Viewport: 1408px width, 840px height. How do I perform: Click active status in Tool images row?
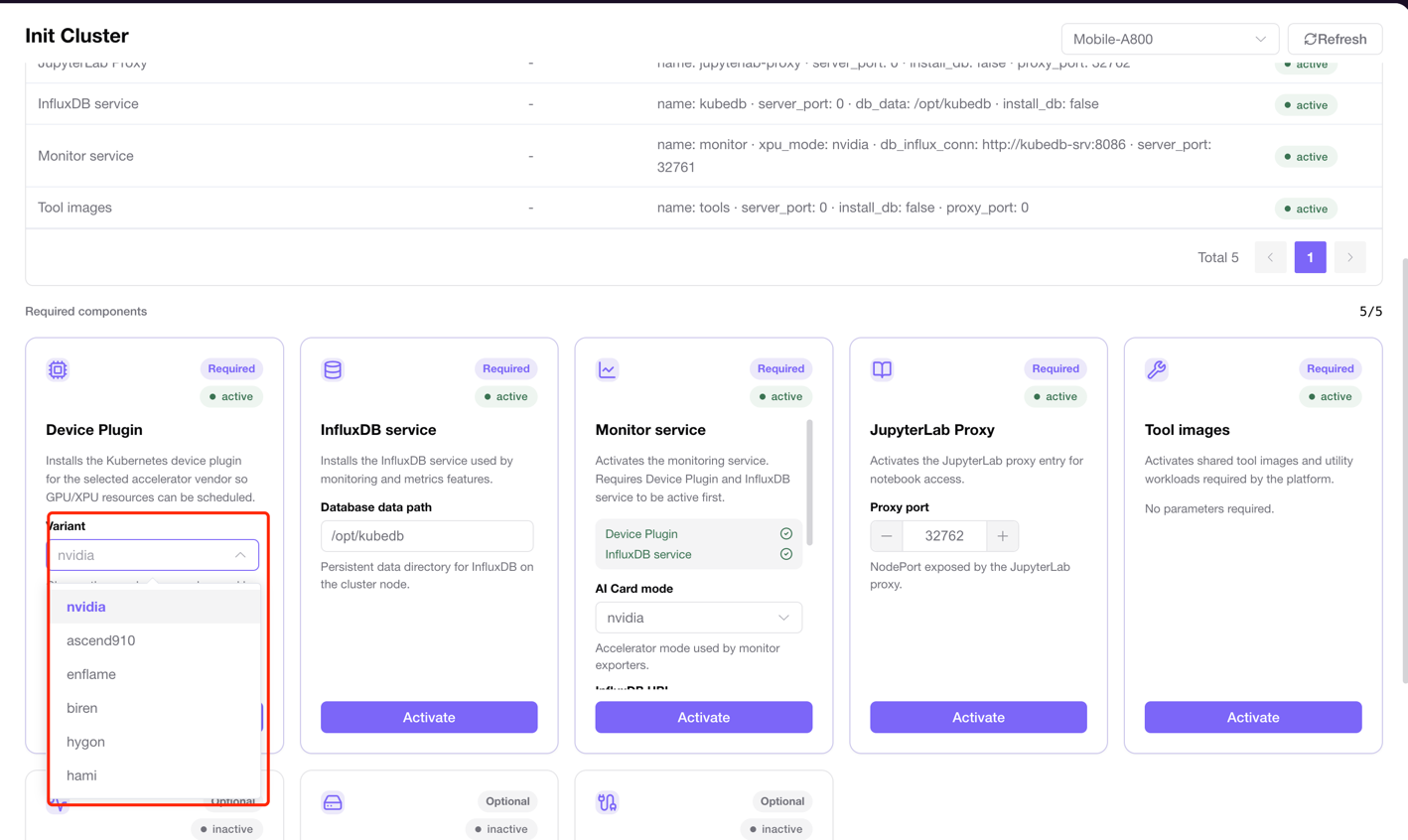click(x=1306, y=209)
